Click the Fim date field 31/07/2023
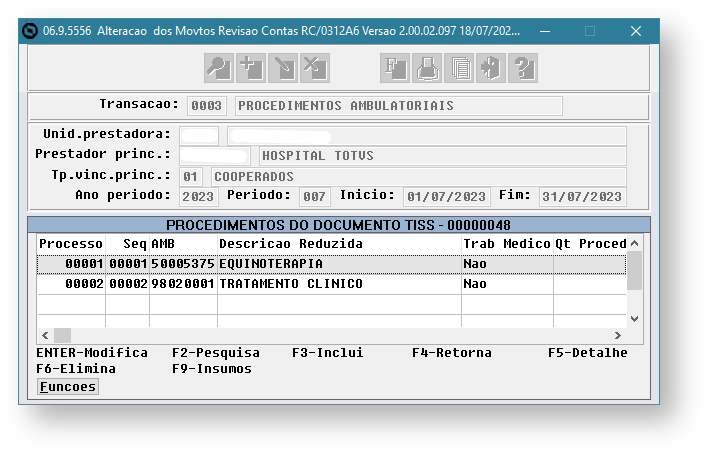Viewport: 708px width, 453px height. click(x=582, y=197)
